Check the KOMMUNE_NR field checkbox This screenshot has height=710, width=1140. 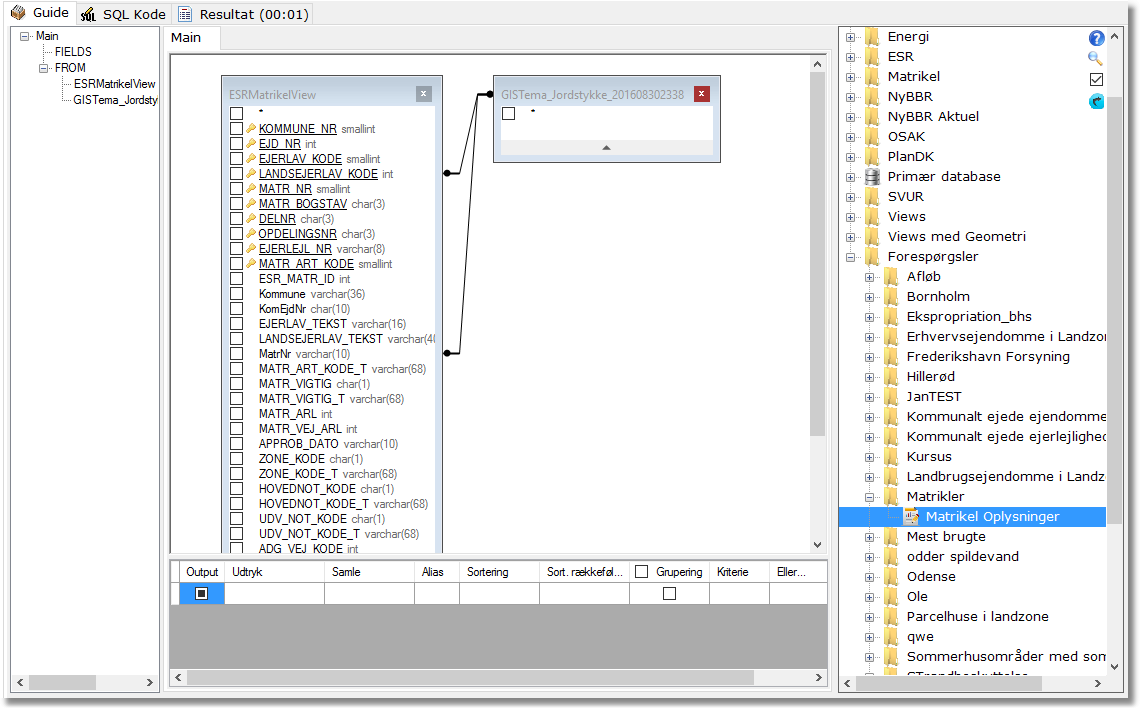(236, 129)
